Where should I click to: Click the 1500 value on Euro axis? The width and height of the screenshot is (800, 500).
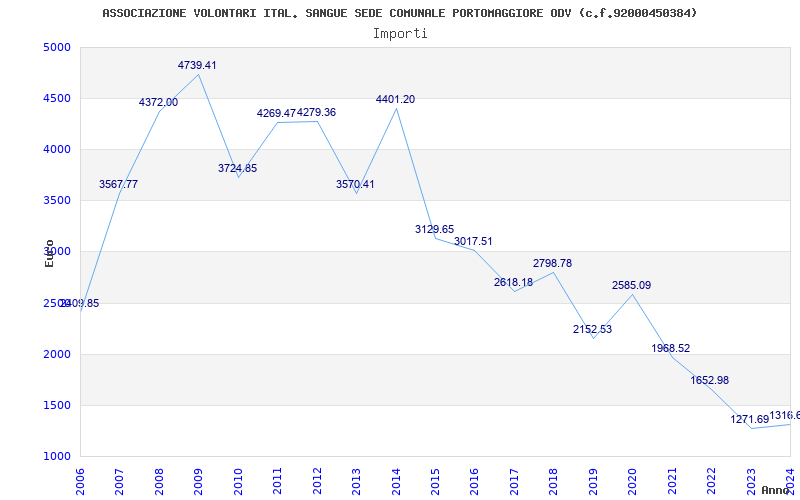57,406
